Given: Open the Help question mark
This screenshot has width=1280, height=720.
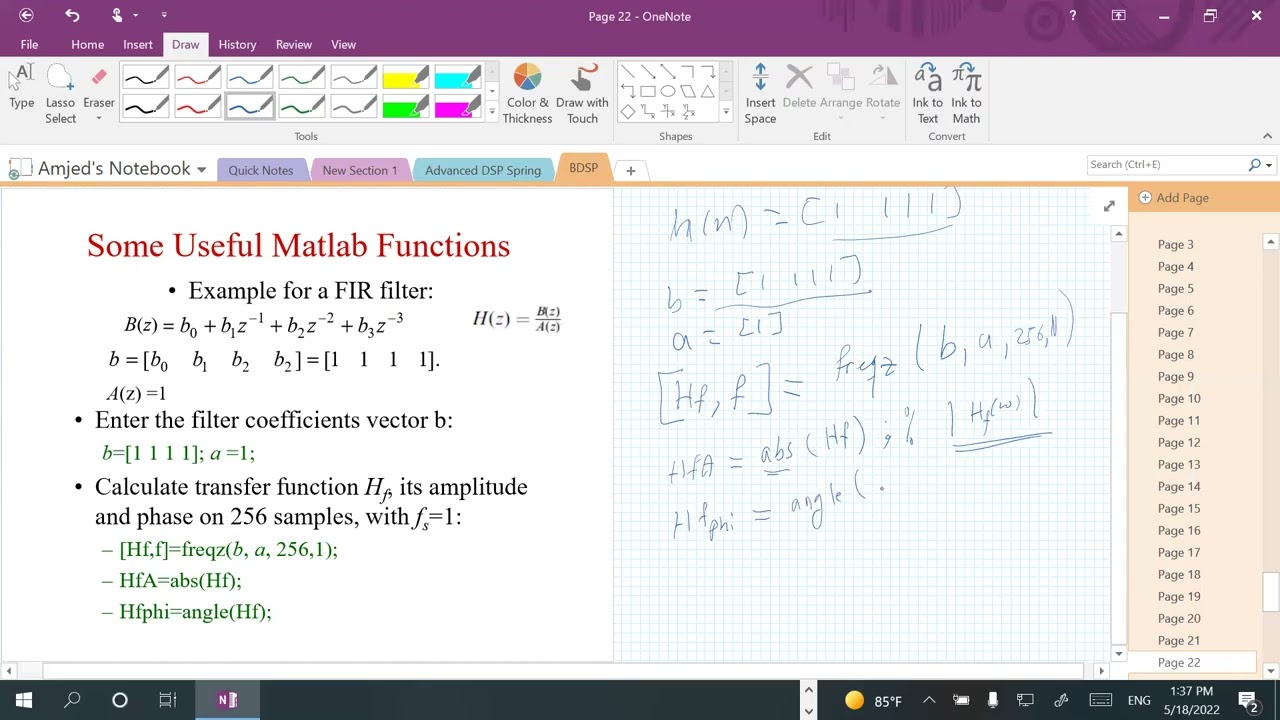Looking at the screenshot, I should (x=1073, y=15).
